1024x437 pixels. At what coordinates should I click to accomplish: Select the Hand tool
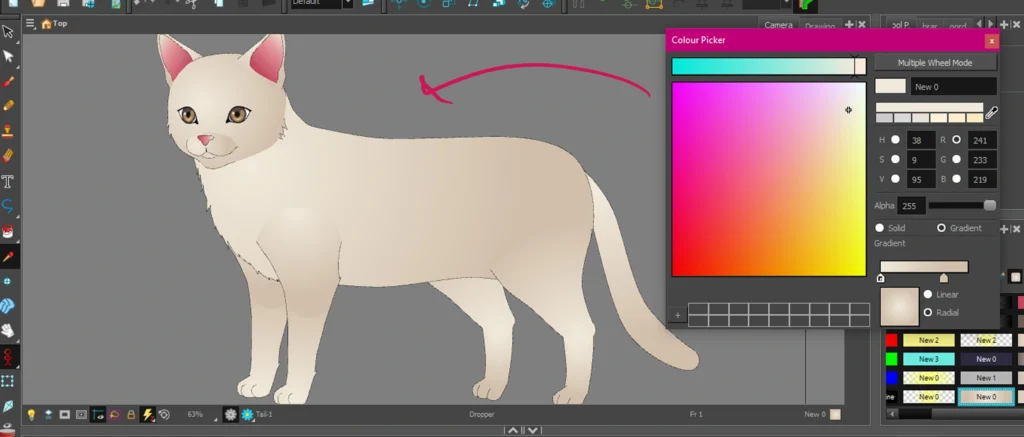(x=8, y=331)
